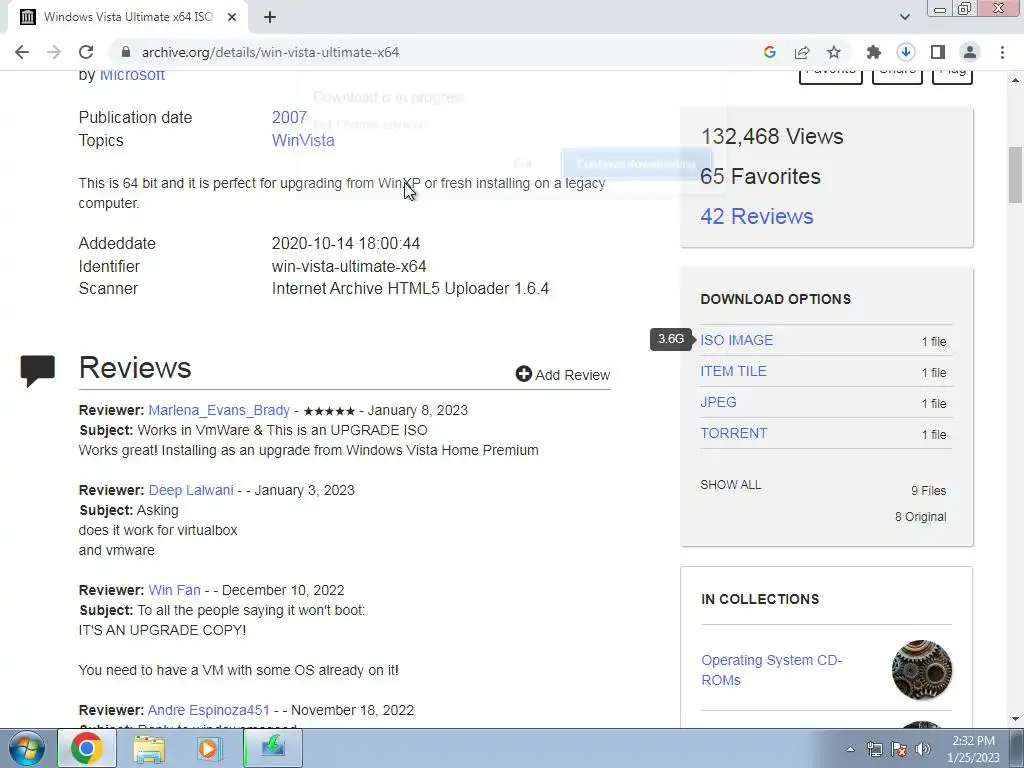Viewport: 1024px width, 768px height.
Task: Click the address bar URL
Action: 270,52
